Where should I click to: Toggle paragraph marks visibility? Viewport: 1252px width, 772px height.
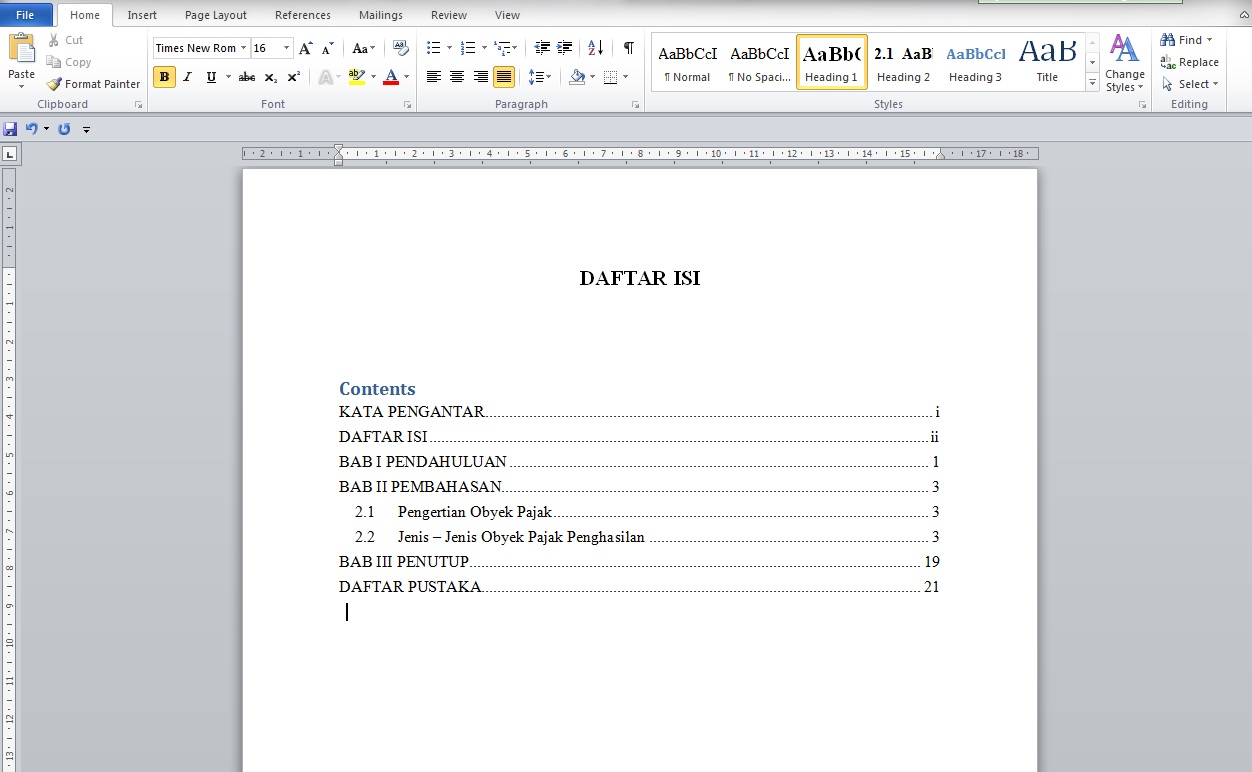pos(628,47)
